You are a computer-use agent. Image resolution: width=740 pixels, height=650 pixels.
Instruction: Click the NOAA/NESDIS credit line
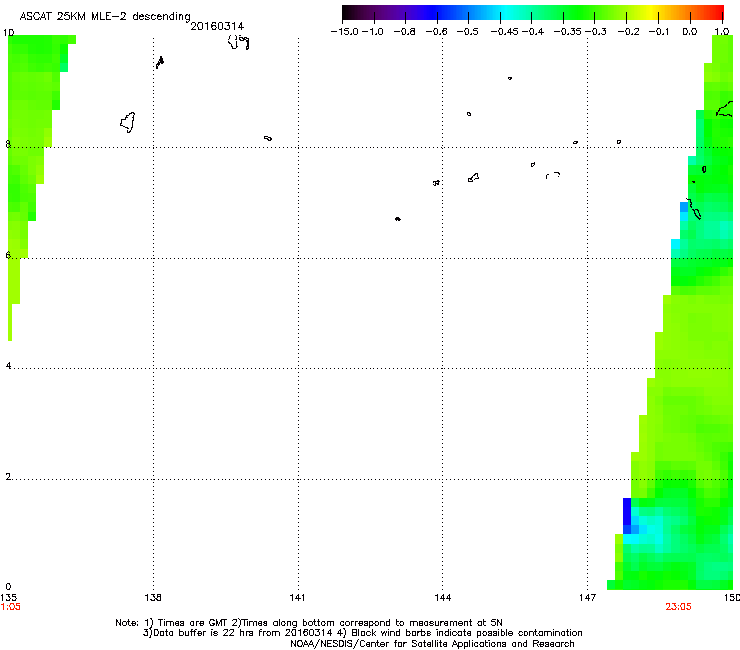tap(432, 644)
